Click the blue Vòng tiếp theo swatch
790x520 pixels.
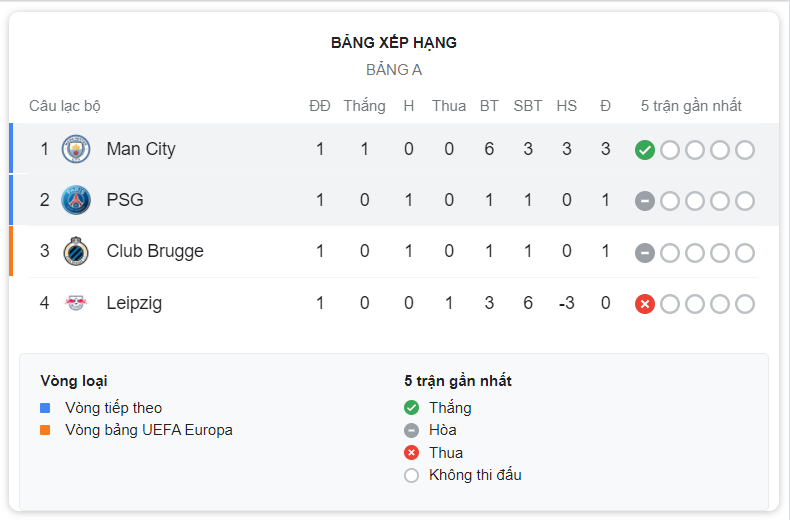click(45, 408)
